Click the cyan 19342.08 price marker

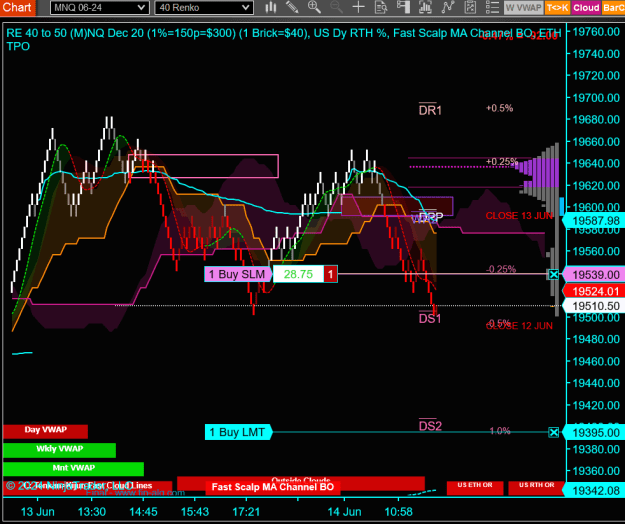[596, 491]
